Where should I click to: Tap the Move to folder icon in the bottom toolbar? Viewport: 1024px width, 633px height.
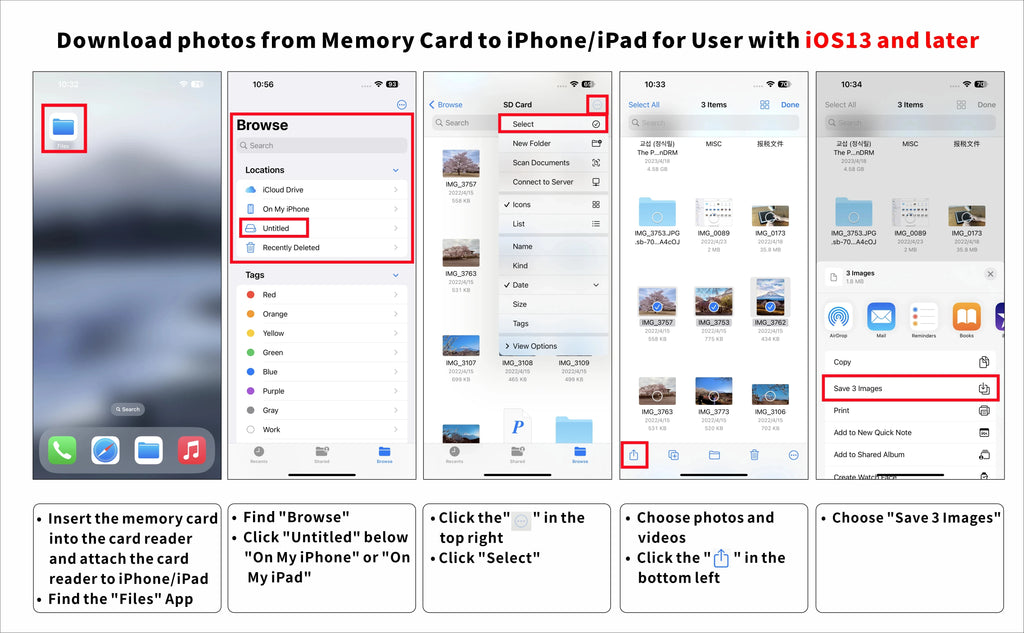click(714, 455)
